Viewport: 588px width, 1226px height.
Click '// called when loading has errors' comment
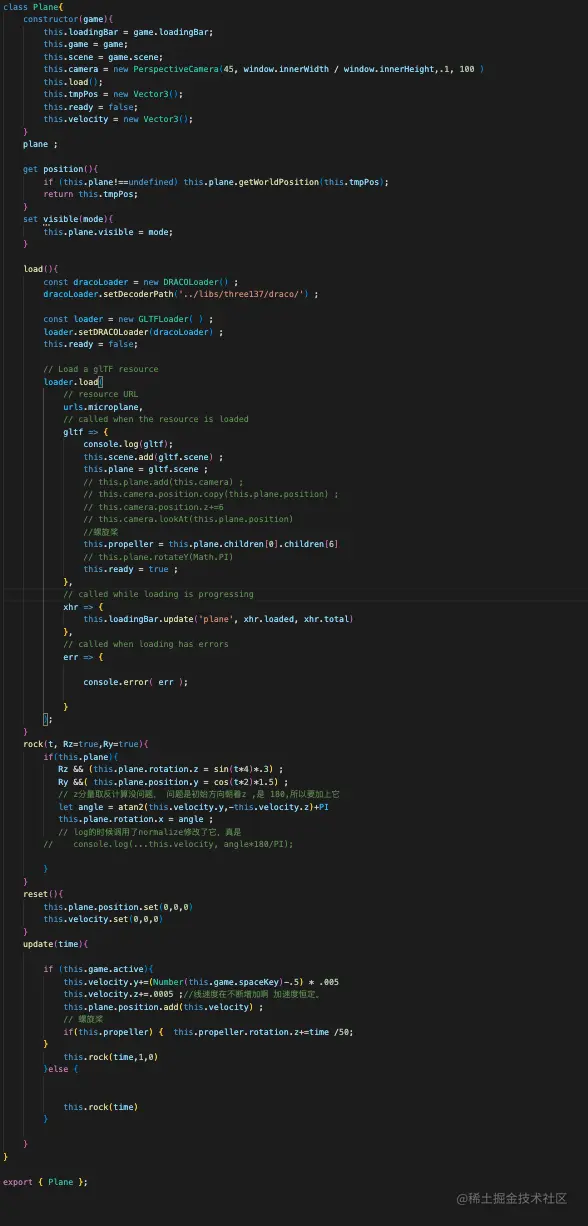pos(146,644)
